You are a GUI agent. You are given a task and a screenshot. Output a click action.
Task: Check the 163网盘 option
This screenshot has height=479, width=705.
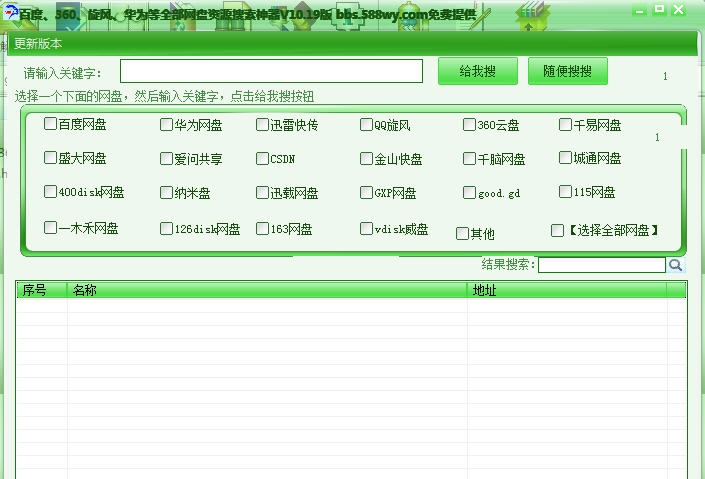click(262, 228)
